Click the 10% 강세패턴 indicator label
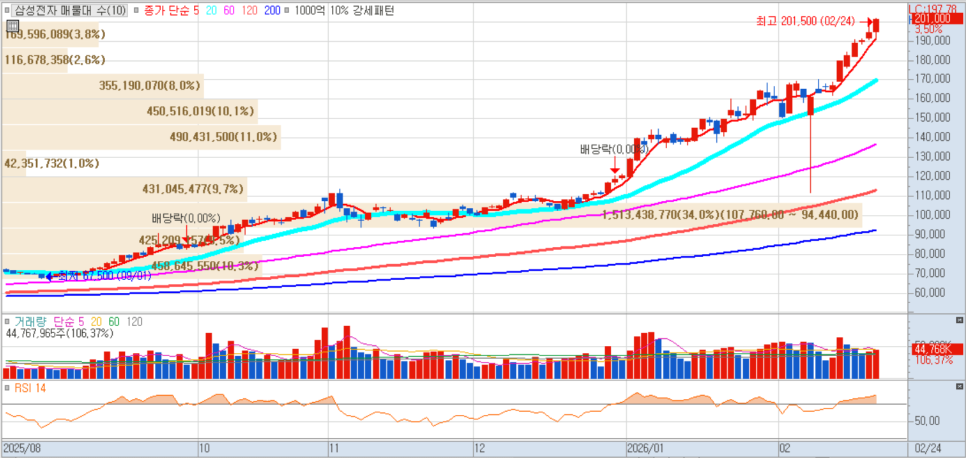This screenshot has width=966, height=458. click(362, 10)
